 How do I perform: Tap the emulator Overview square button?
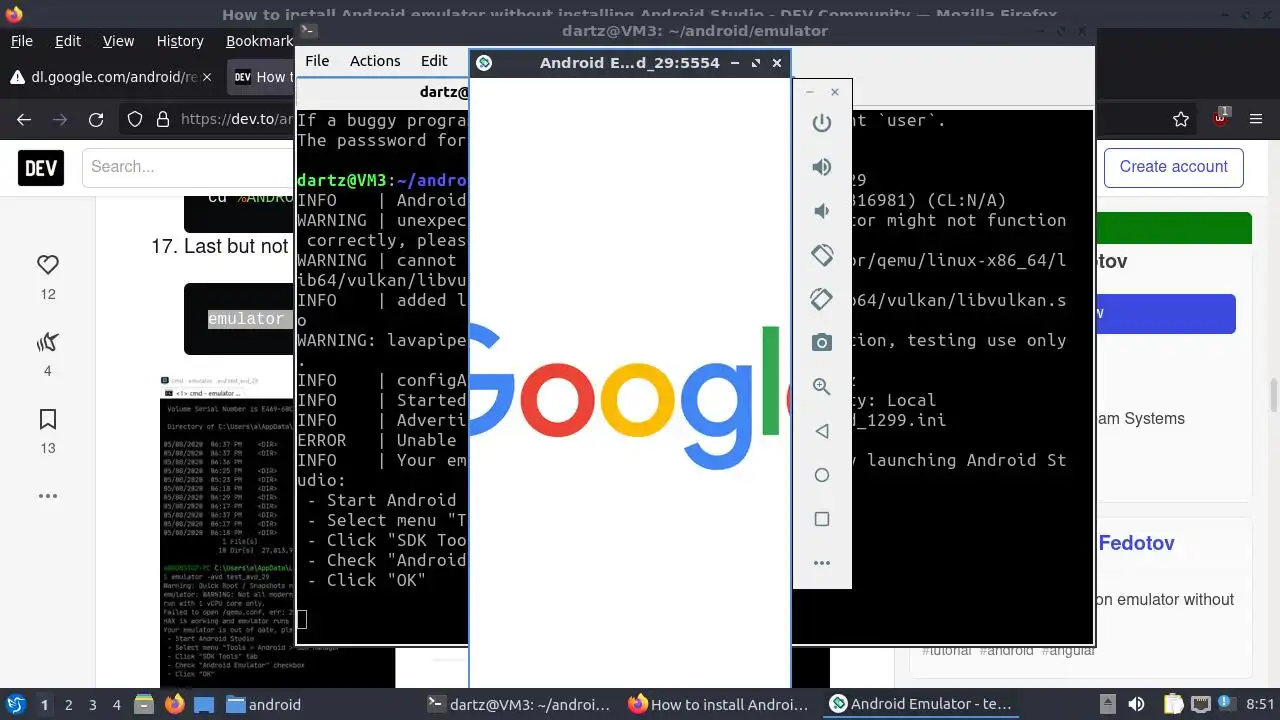click(822, 519)
